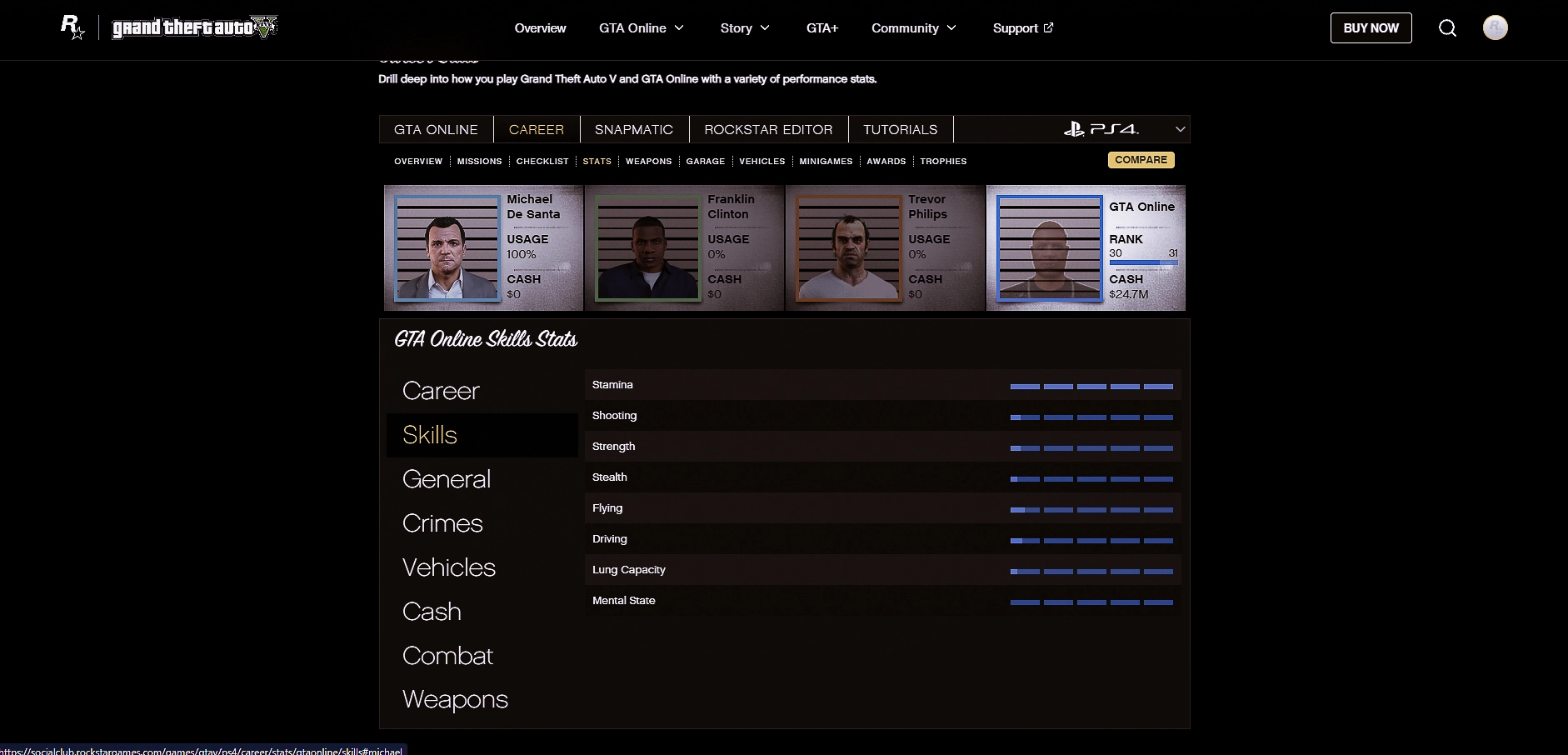Switch to the Snapmatic tab
Image resolution: width=1568 pixels, height=755 pixels.
(634, 130)
